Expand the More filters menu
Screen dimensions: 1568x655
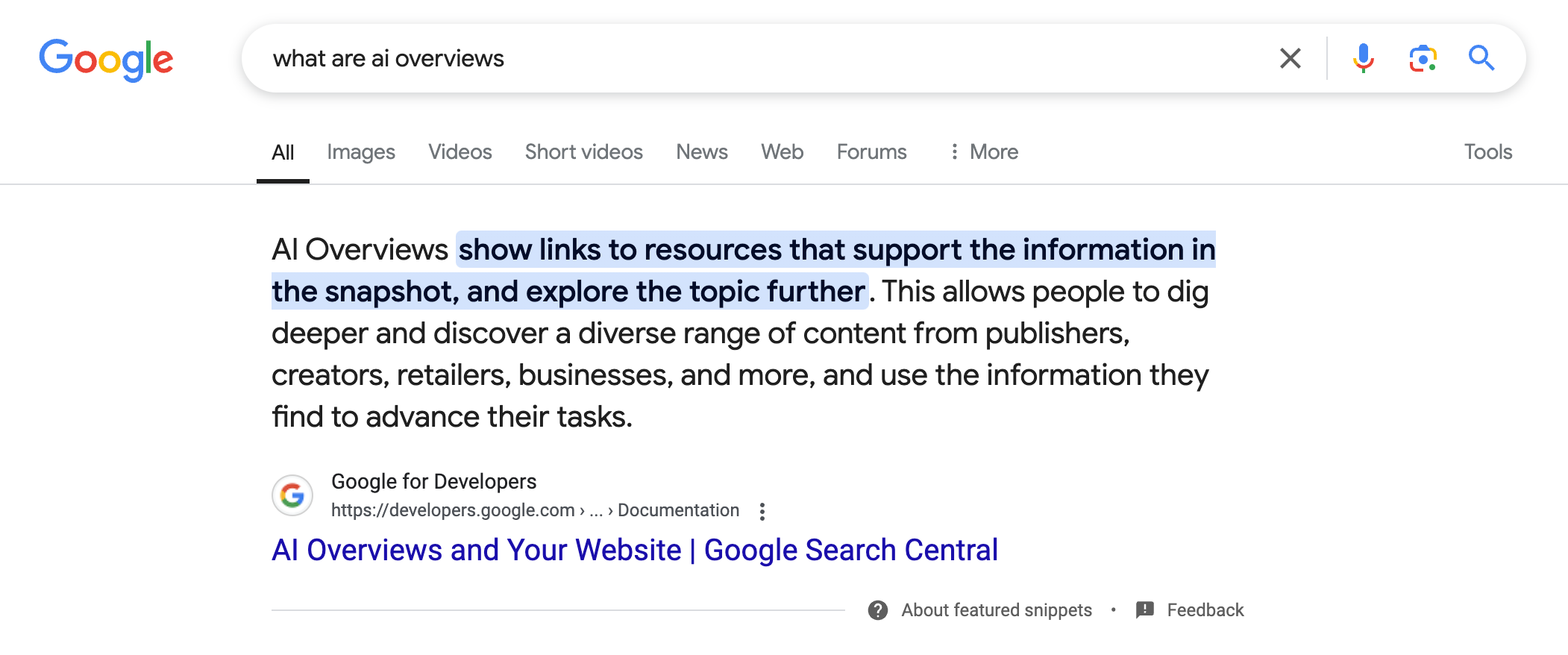click(984, 152)
